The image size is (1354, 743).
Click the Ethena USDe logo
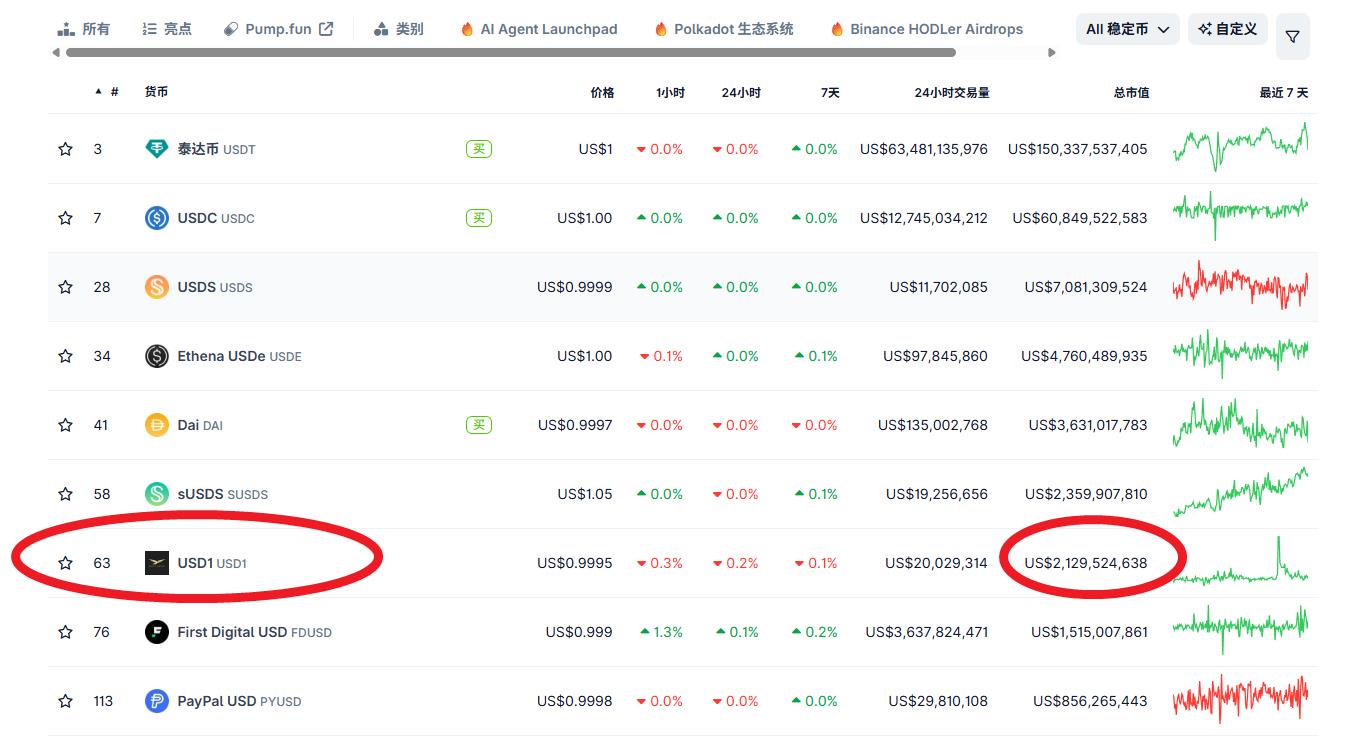157,356
